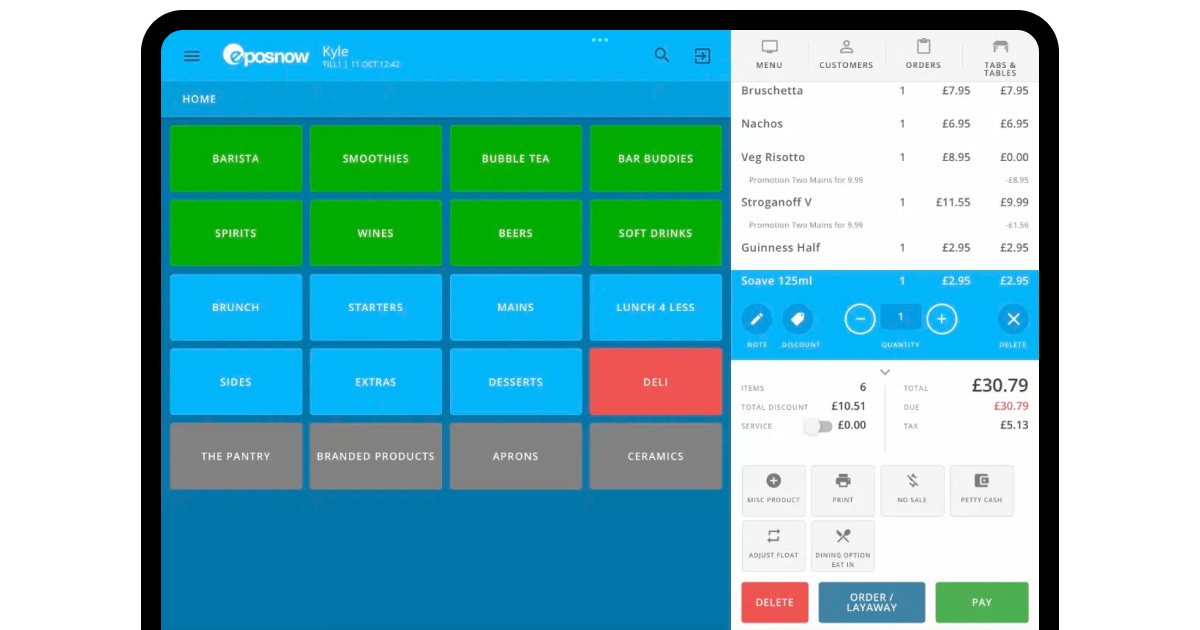
Task: Apply discount with the tag icon
Action: point(797,320)
